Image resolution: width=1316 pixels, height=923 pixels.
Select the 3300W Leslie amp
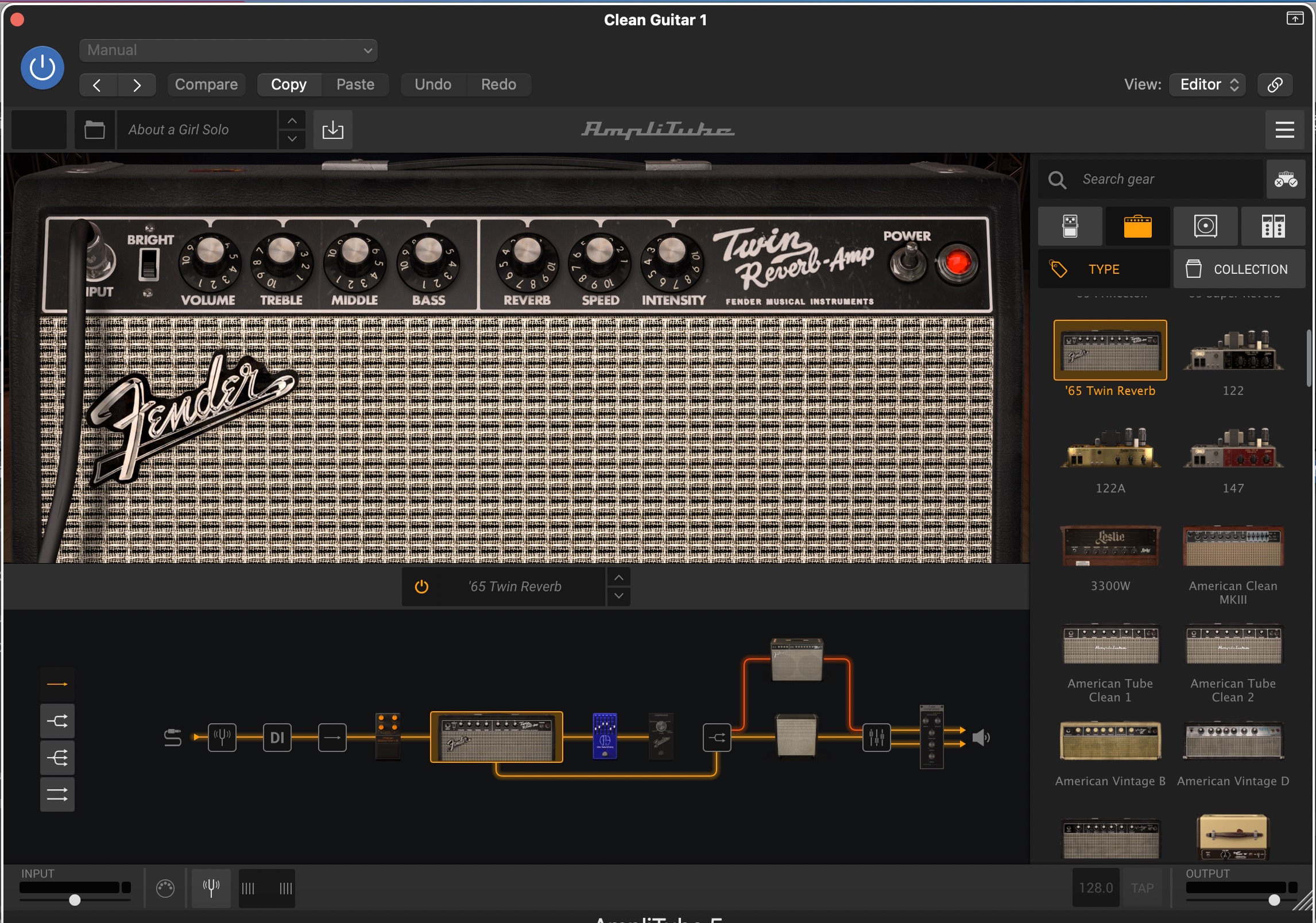[x=1110, y=545]
